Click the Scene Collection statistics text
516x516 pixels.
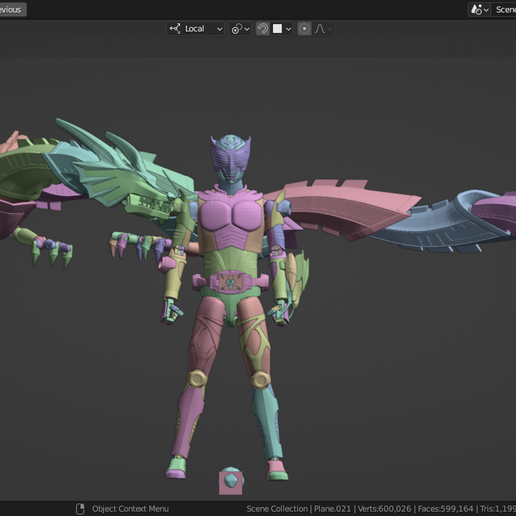381,509
